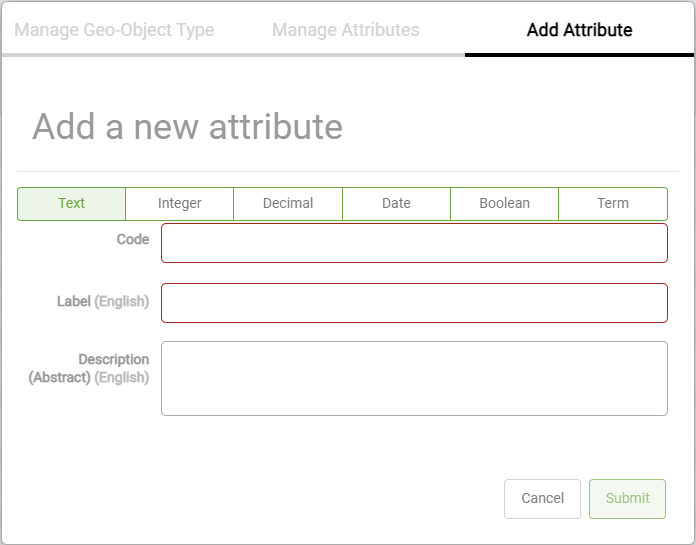Click into the Label (English) text box
The image size is (696, 545).
point(414,303)
